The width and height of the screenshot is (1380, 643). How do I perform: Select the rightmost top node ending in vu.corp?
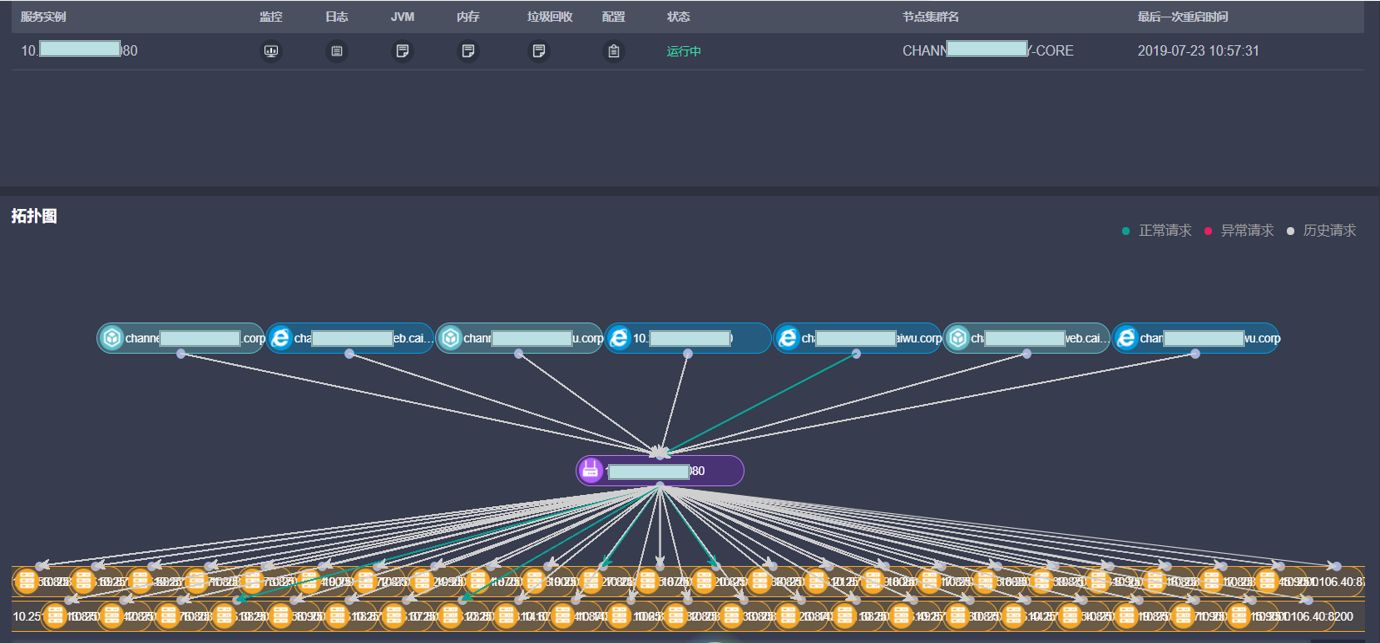(x=1197, y=338)
